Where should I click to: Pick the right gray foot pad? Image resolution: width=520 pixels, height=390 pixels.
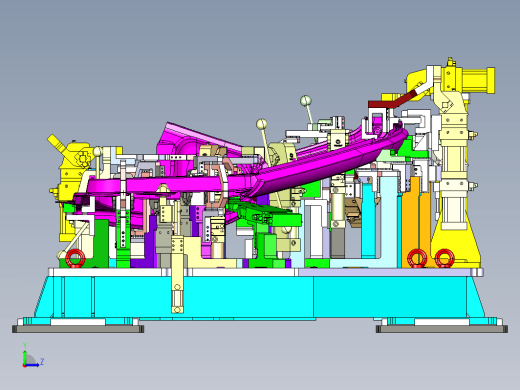click(442, 329)
